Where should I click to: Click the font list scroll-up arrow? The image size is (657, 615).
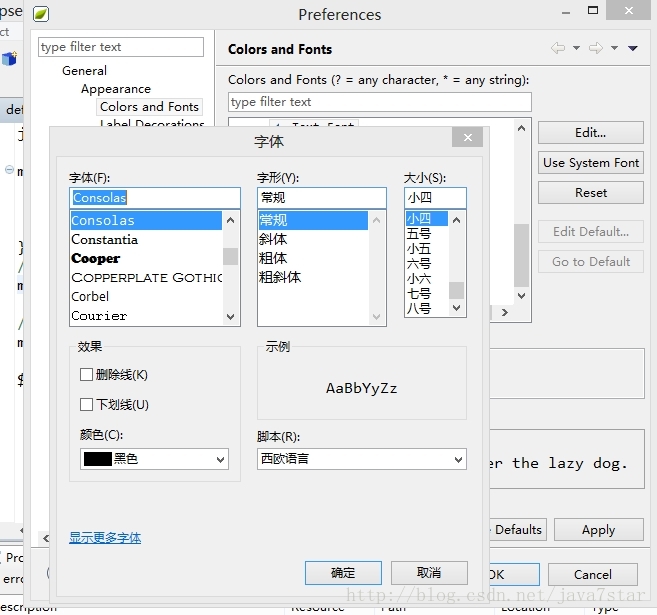[x=230, y=220]
